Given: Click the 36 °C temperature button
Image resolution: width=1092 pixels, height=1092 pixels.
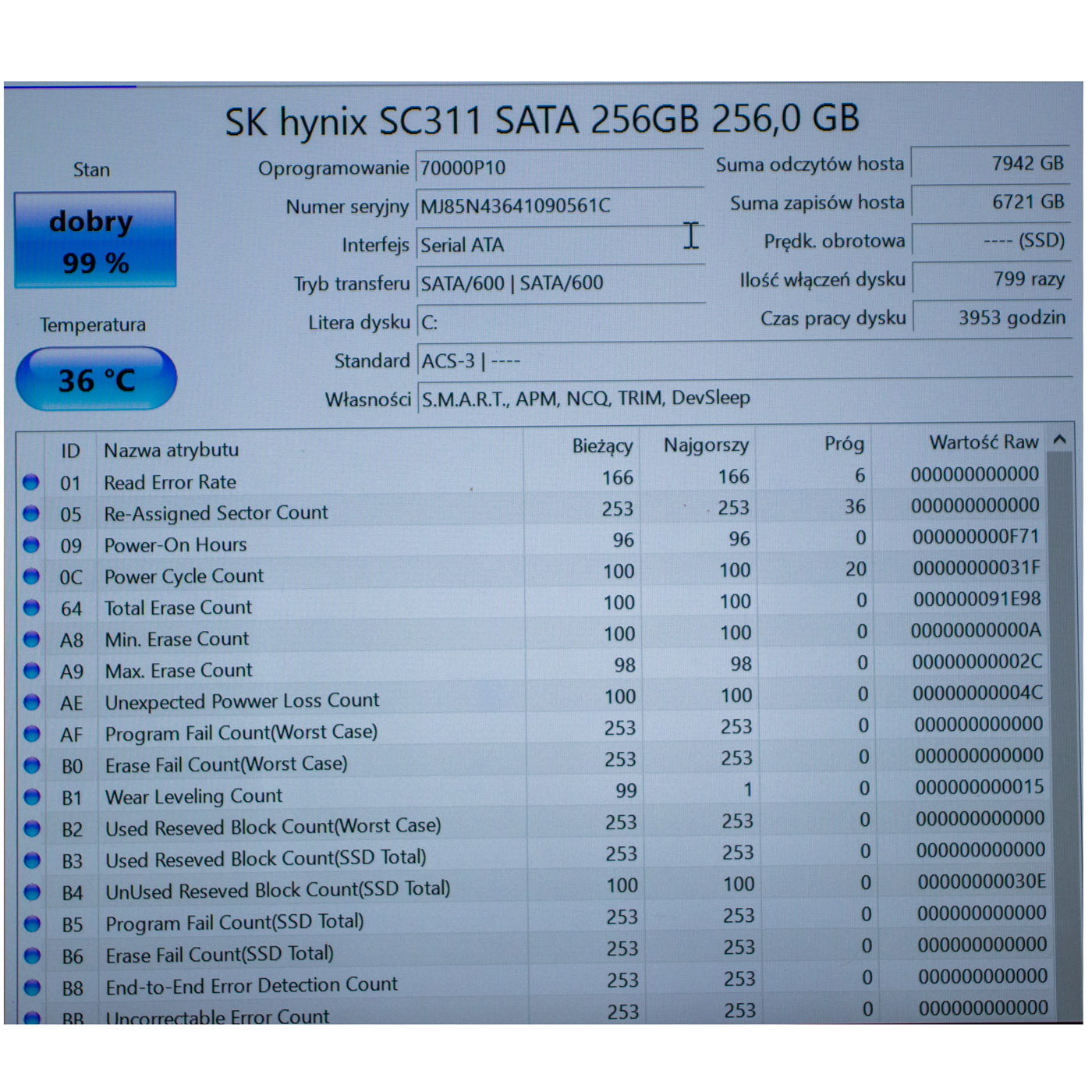Looking at the screenshot, I should [x=96, y=379].
